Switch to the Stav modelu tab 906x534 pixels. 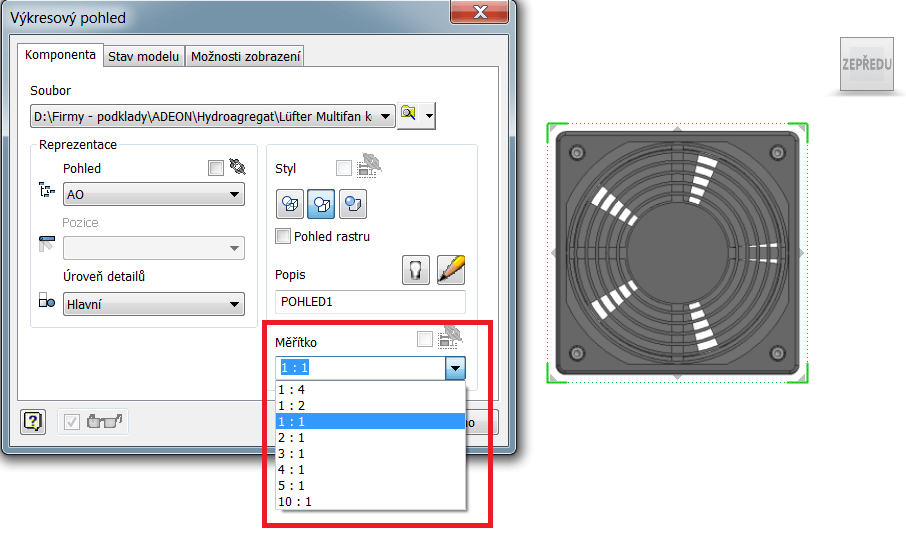click(144, 57)
